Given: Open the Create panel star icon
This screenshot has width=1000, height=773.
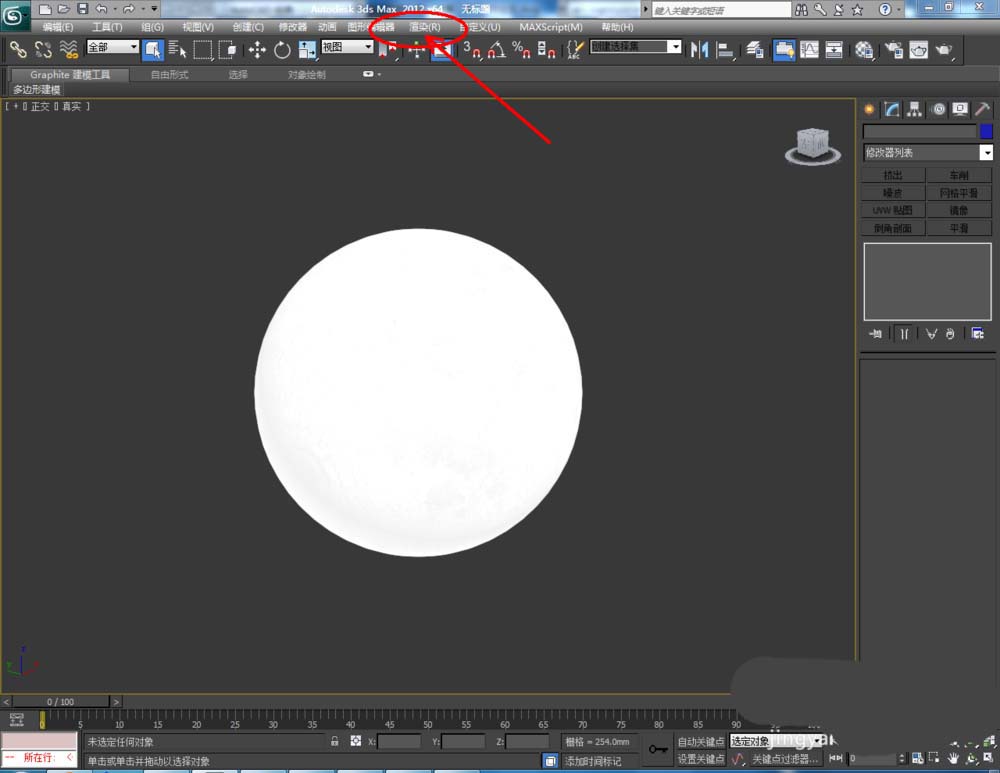Looking at the screenshot, I should point(869,109).
